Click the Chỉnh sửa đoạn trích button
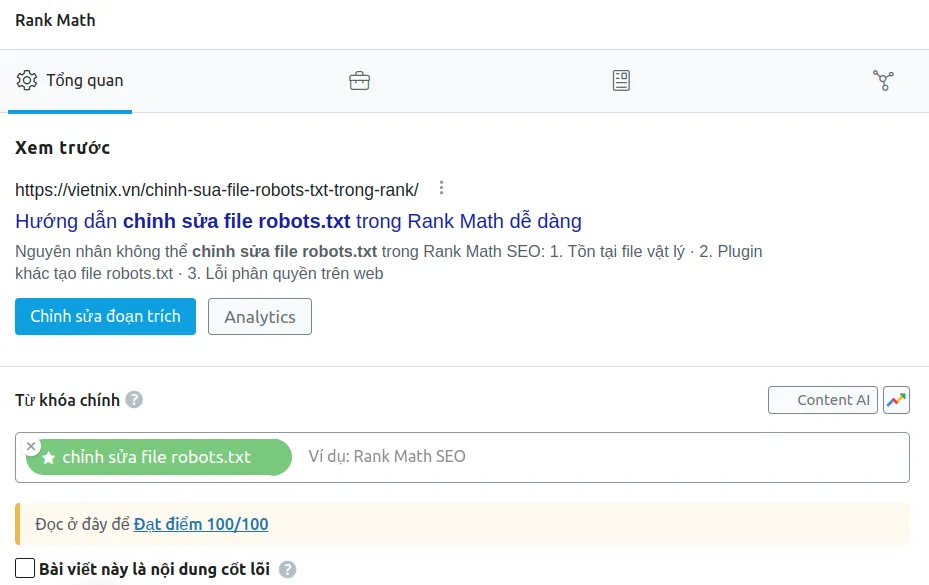 pyautogui.click(x=105, y=316)
